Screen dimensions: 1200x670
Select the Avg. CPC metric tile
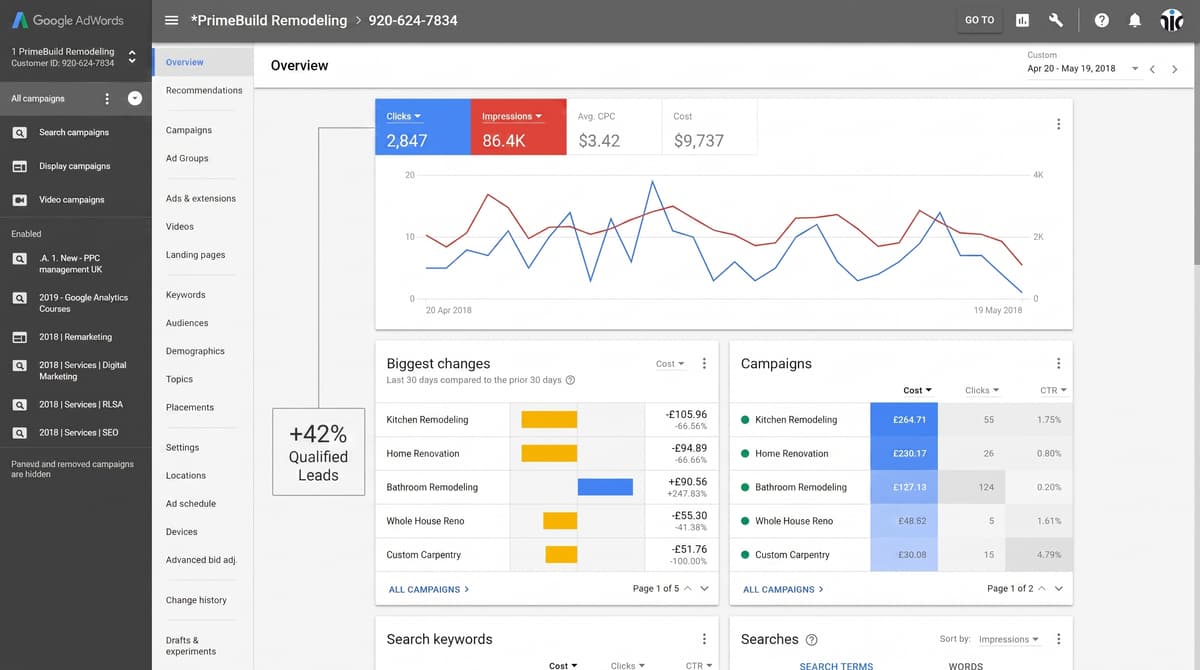(x=614, y=126)
